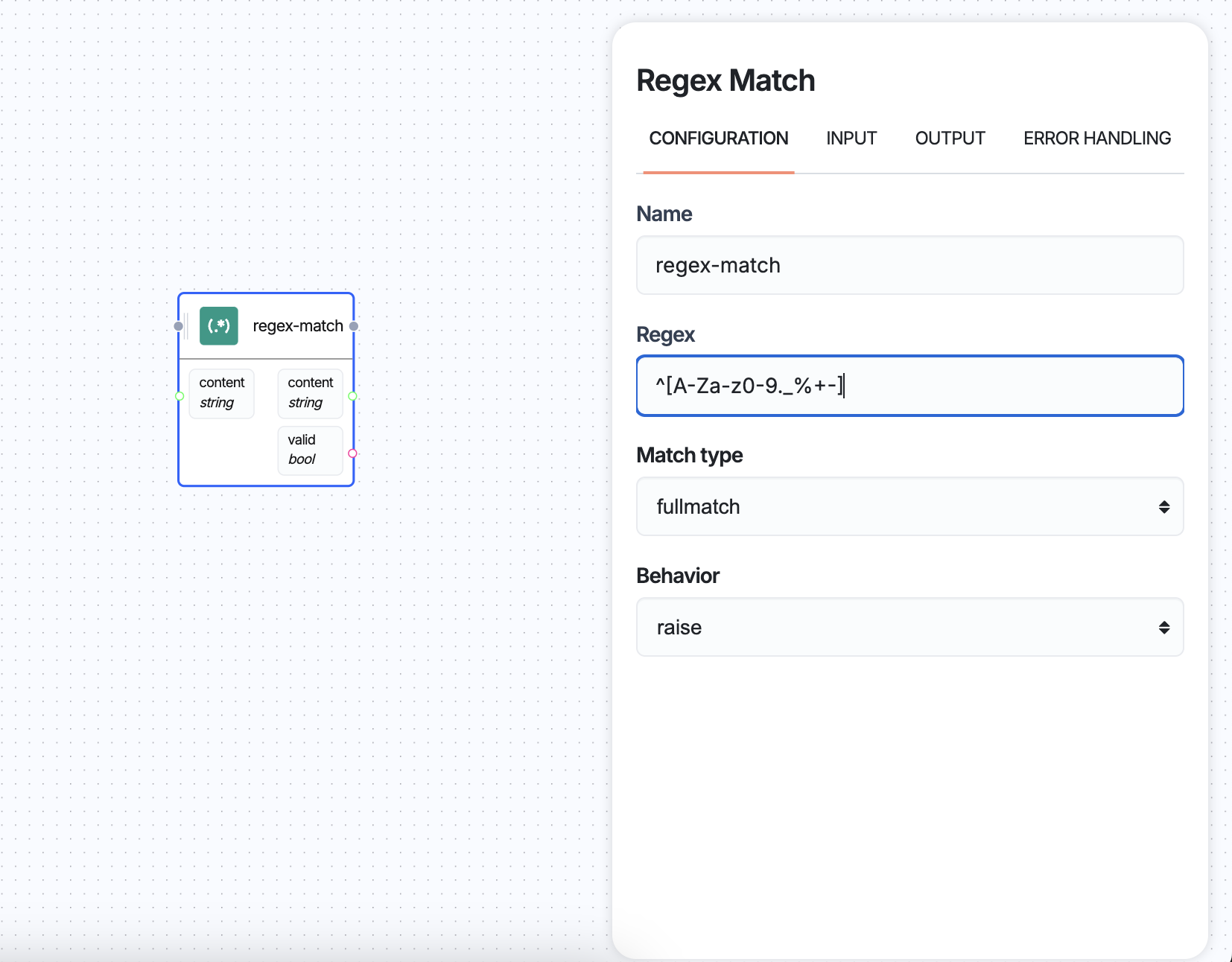
Task: Select the green output port for content
Action: [x=353, y=396]
